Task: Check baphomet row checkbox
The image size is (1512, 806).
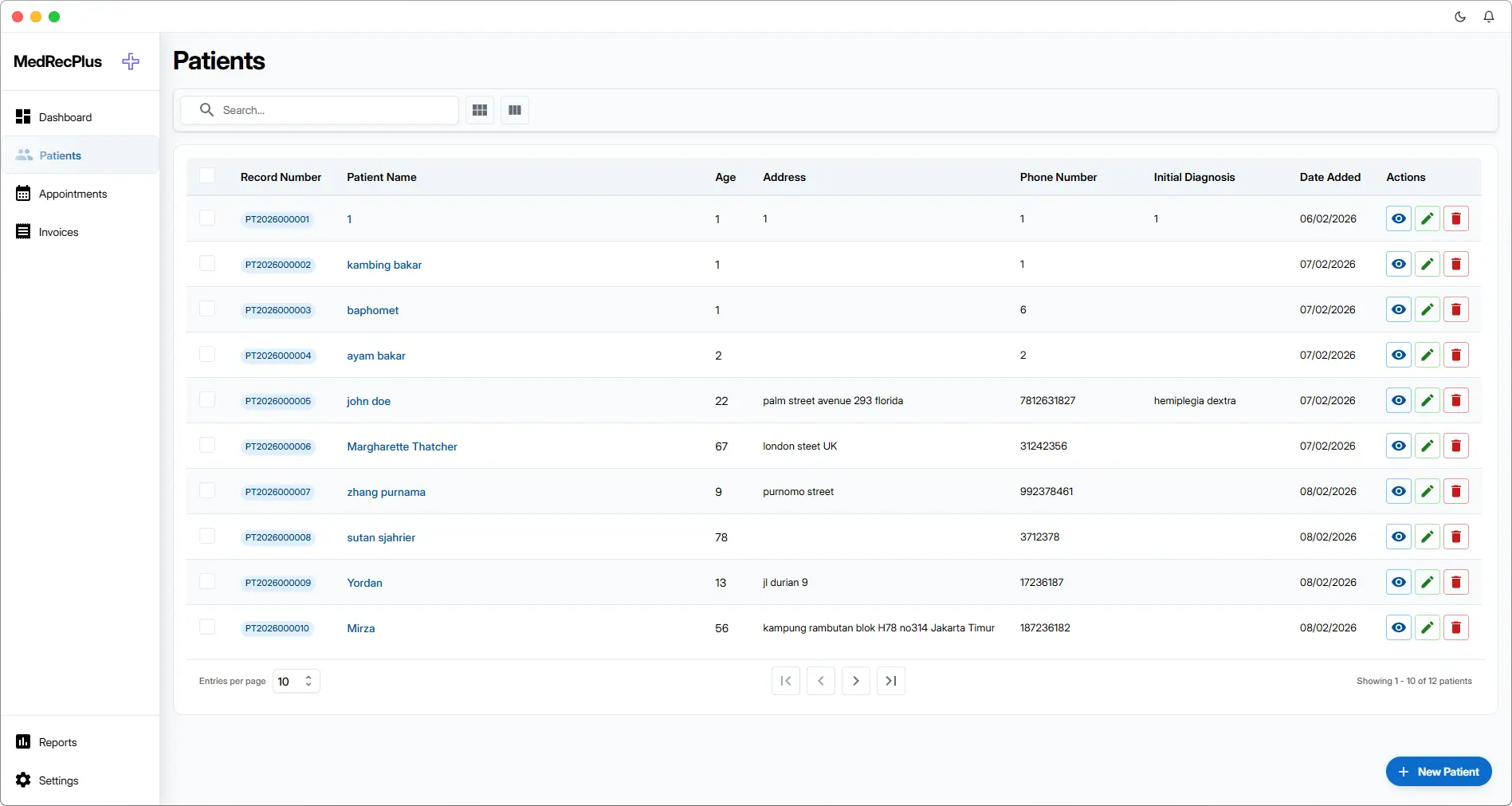Action: click(x=207, y=309)
